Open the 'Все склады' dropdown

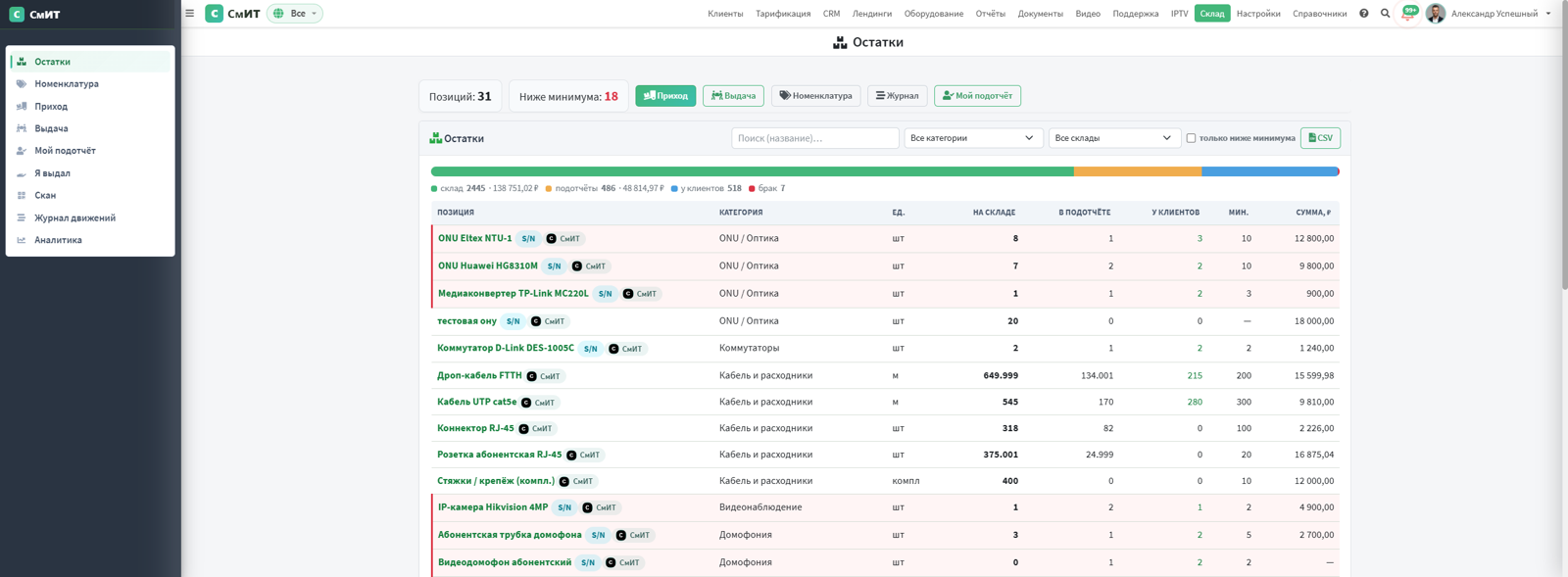pos(1112,138)
